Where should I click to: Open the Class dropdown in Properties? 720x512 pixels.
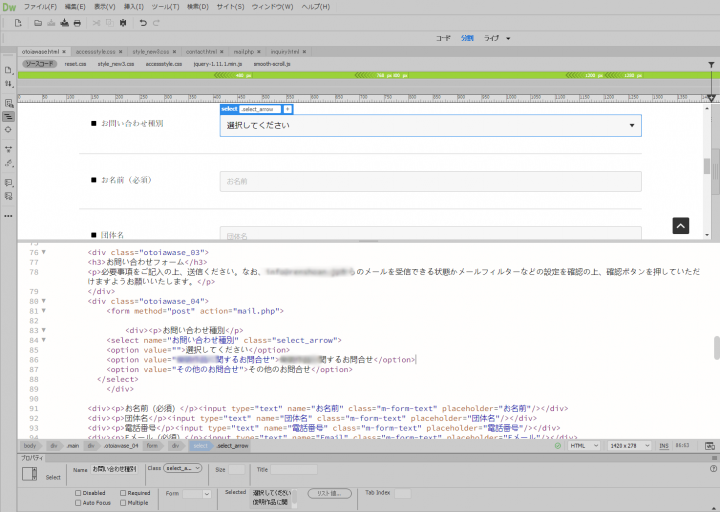tap(183, 468)
